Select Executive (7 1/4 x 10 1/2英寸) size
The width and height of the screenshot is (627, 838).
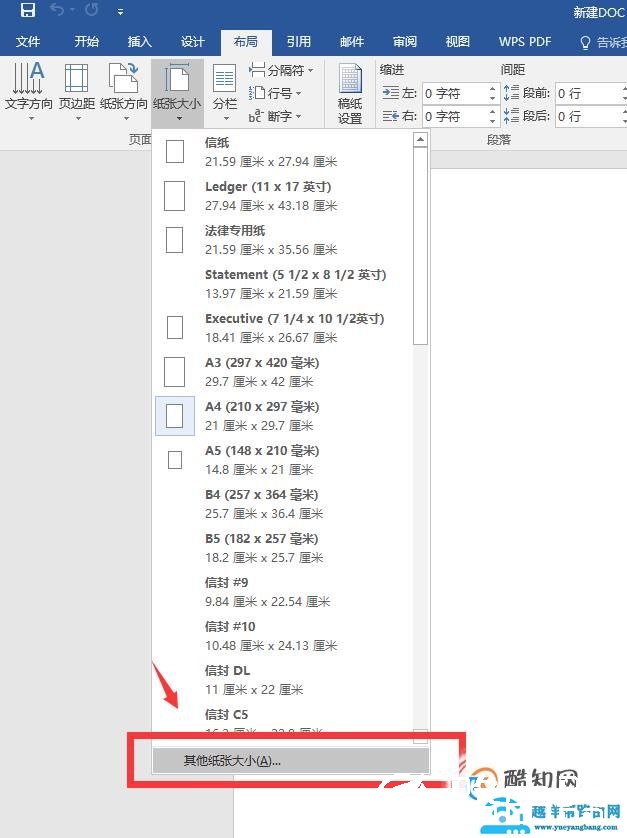click(x=282, y=328)
